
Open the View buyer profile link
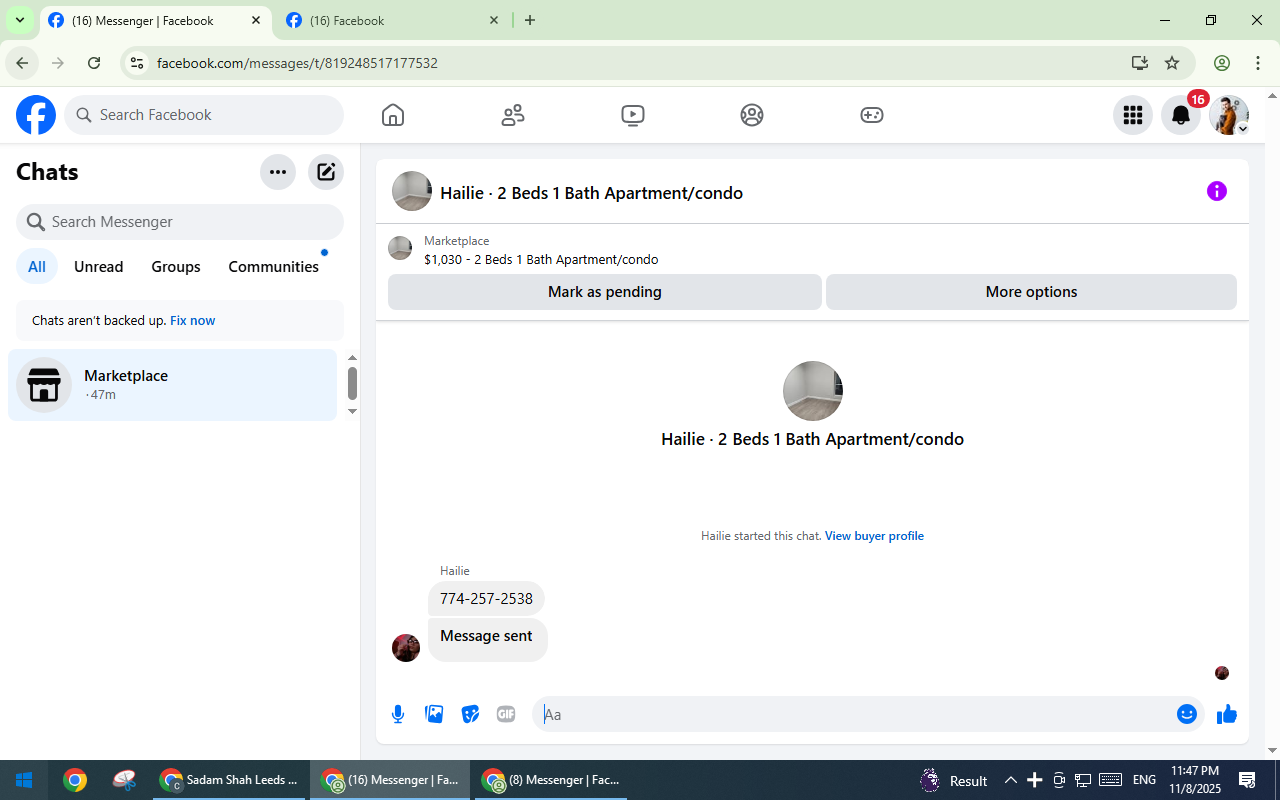click(874, 536)
